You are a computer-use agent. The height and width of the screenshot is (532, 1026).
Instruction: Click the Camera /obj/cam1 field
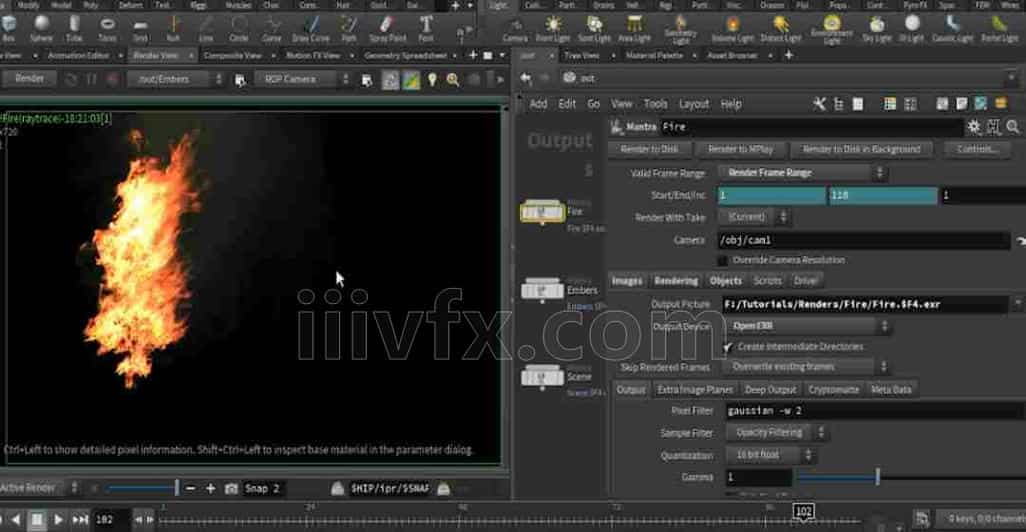pyautogui.click(x=864, y=240)
